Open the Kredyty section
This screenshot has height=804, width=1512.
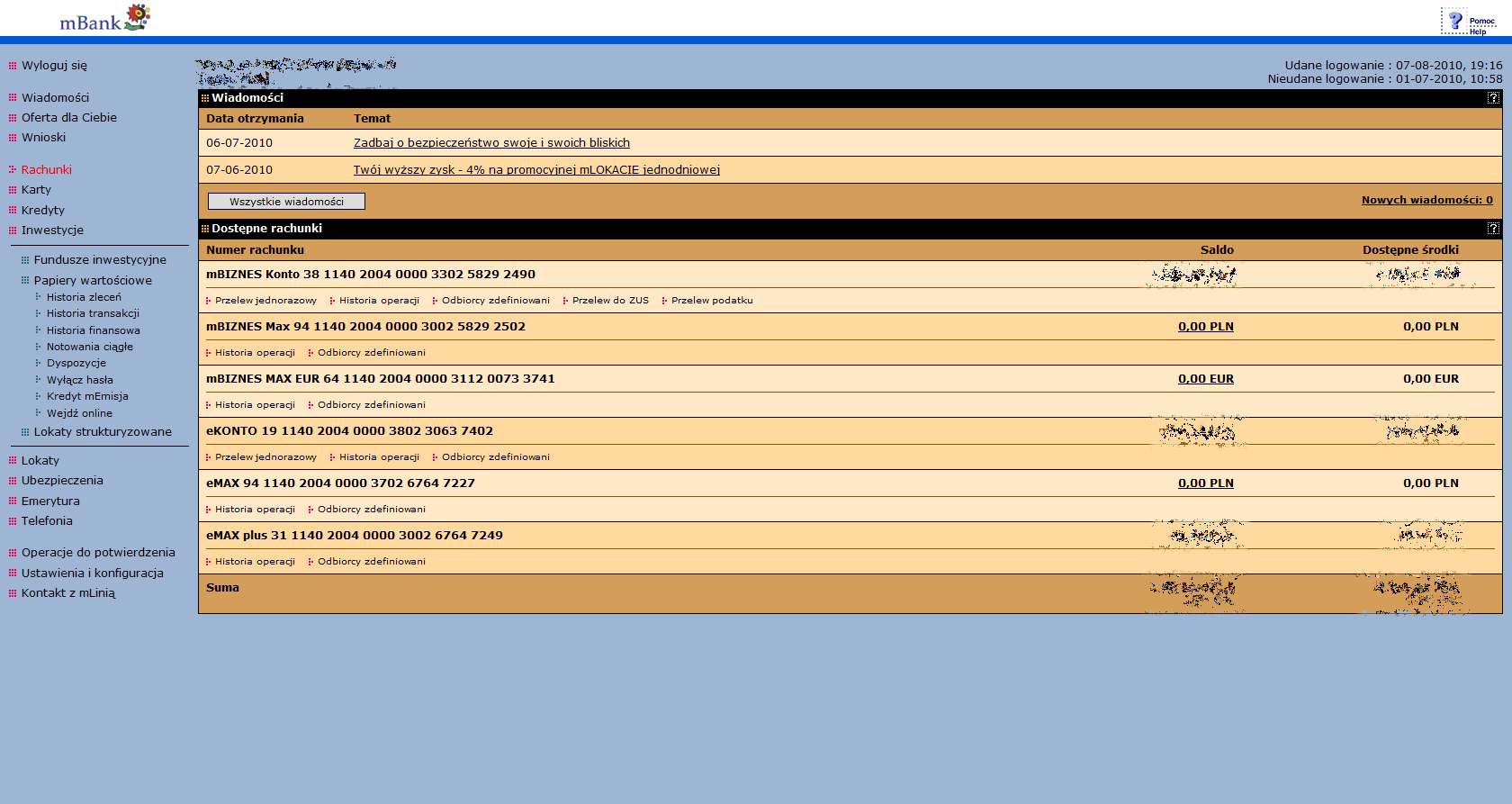(43, 211)
